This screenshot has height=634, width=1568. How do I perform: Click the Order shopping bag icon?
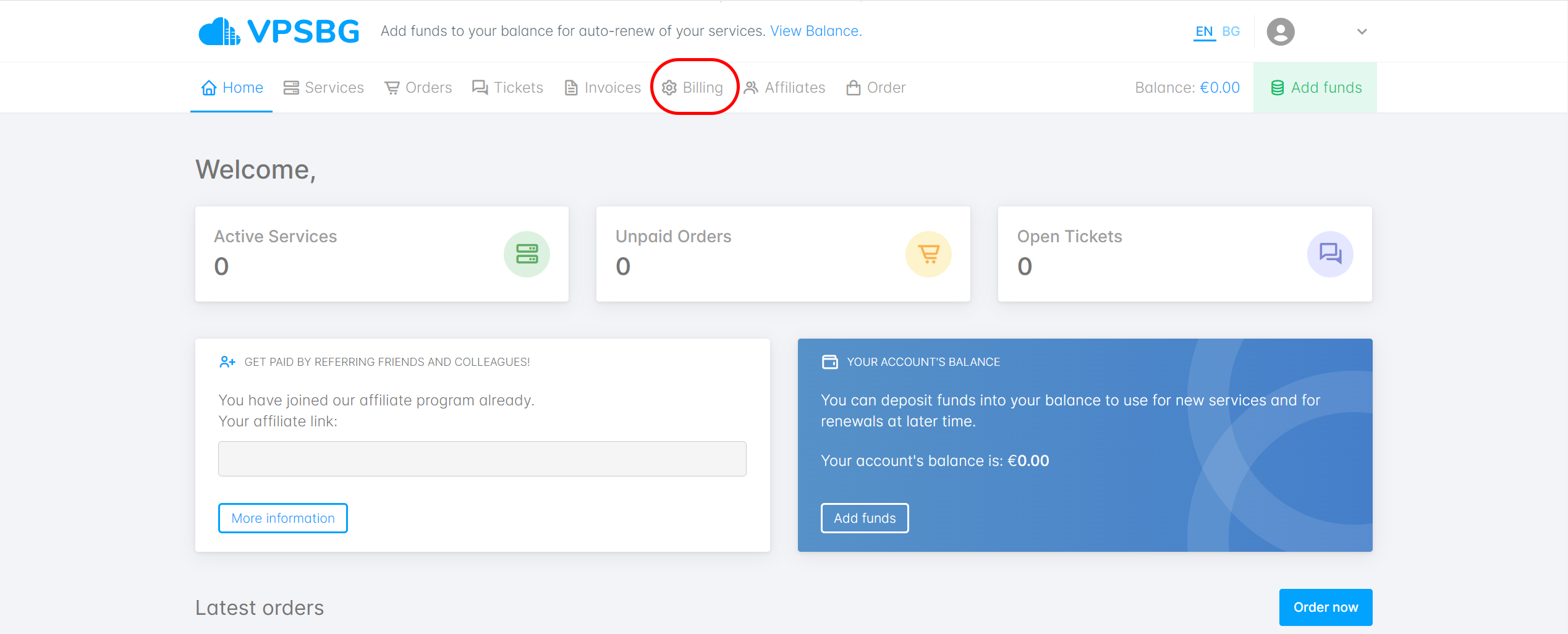(854, 88)
